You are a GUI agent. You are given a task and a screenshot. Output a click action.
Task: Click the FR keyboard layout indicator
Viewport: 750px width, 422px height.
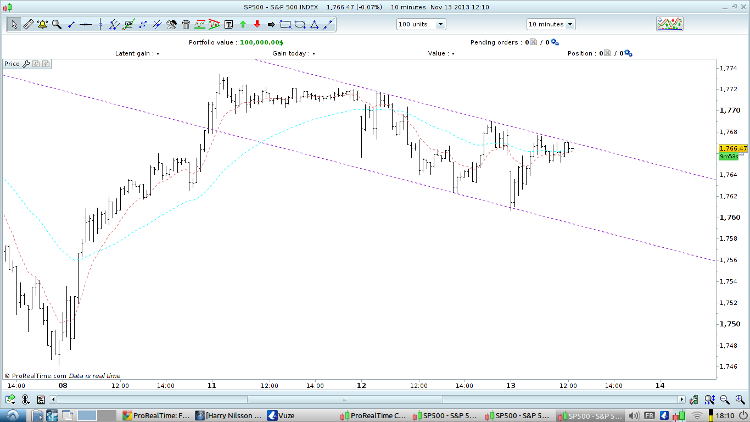(649, 415)
